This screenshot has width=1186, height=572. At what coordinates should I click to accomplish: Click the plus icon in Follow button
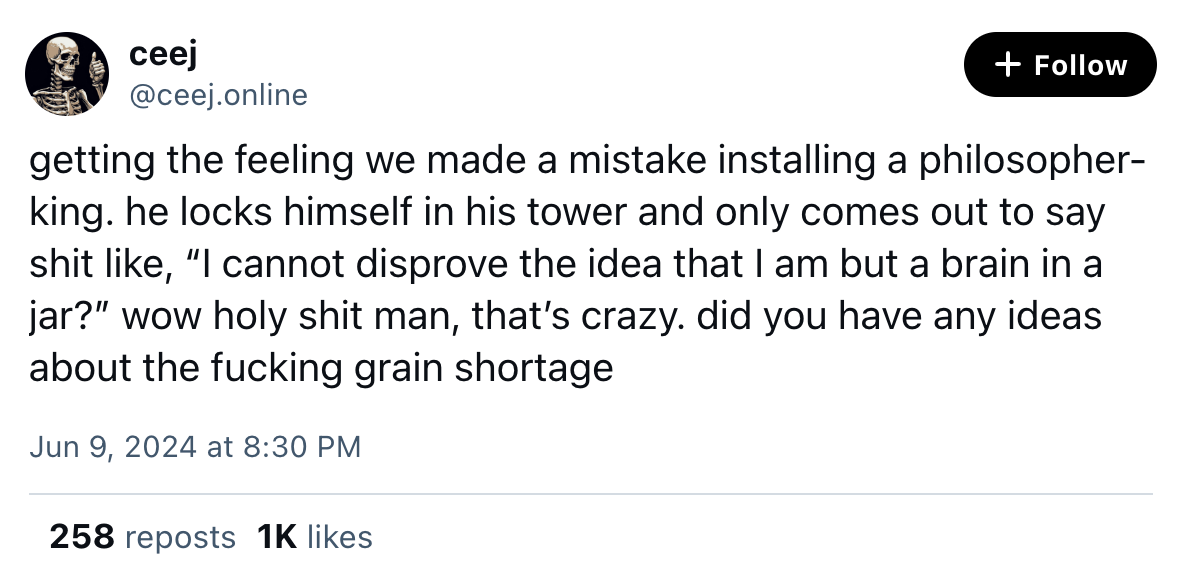pos(1010,65)
